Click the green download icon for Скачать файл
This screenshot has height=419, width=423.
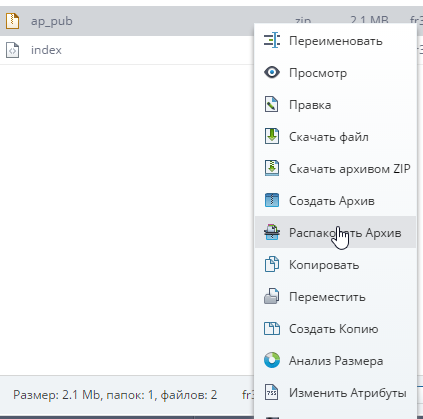[x=272, y=136]
